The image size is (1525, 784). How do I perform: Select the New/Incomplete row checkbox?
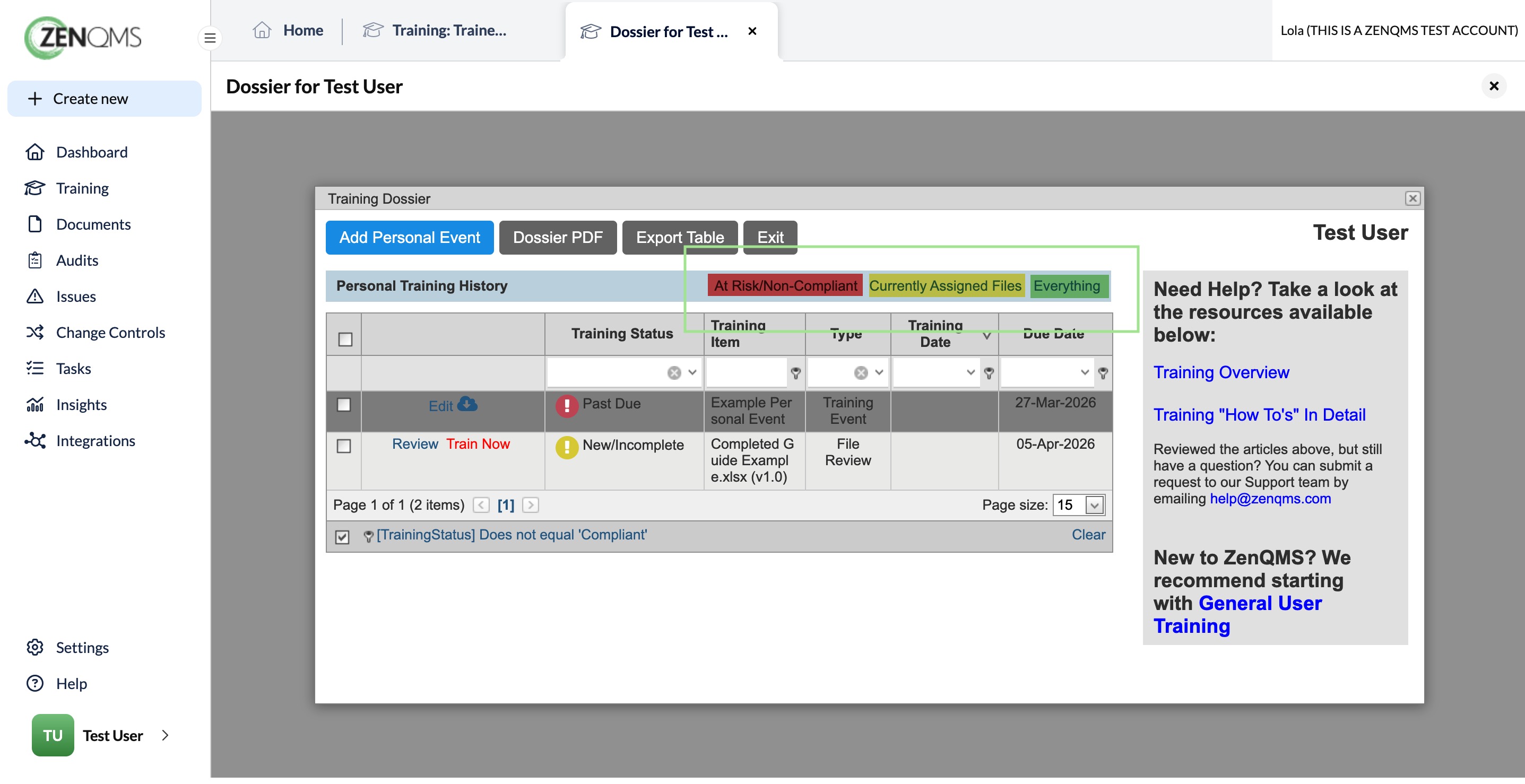[344, 446]
